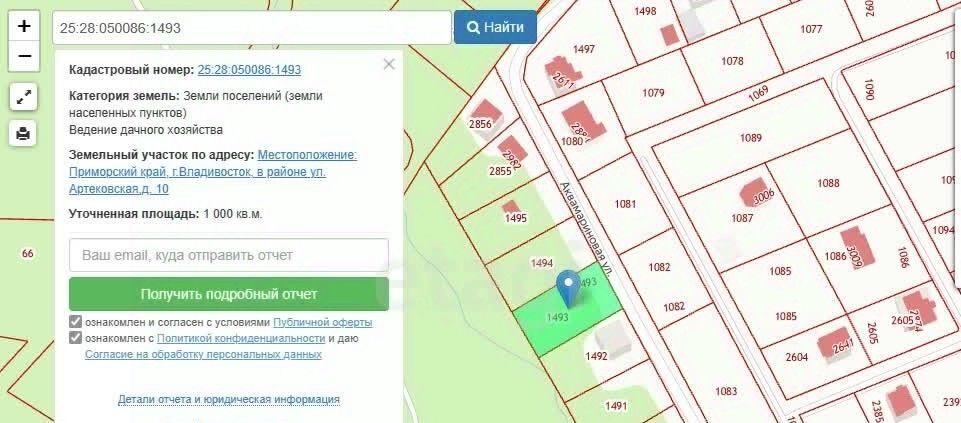Select parcel 1088 on the map

click(x=828, y=183)
